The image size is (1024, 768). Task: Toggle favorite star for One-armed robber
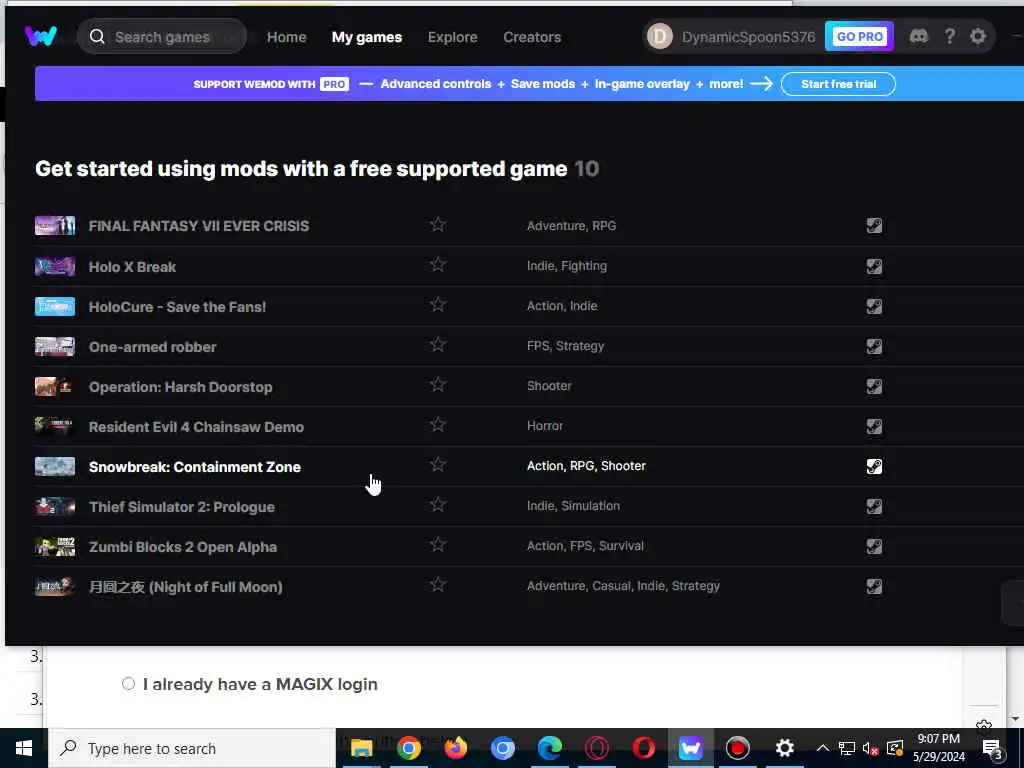(x=438, y=344)
